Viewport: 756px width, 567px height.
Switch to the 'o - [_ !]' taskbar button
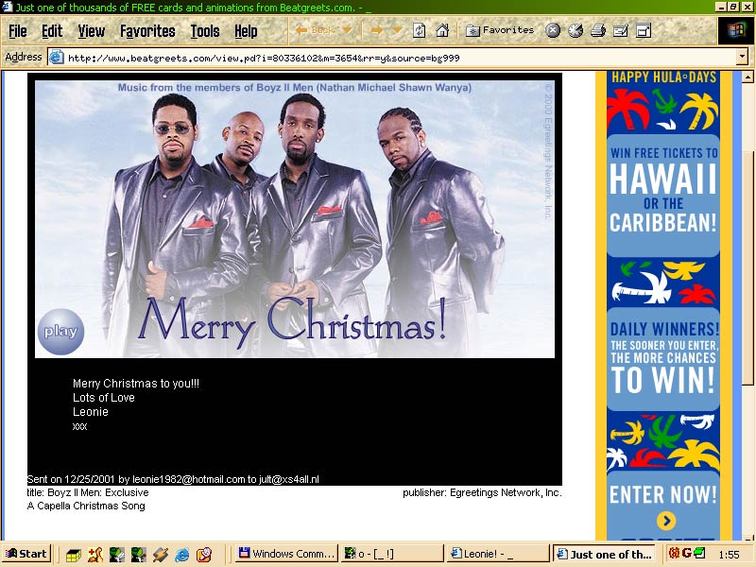[392, 554]
